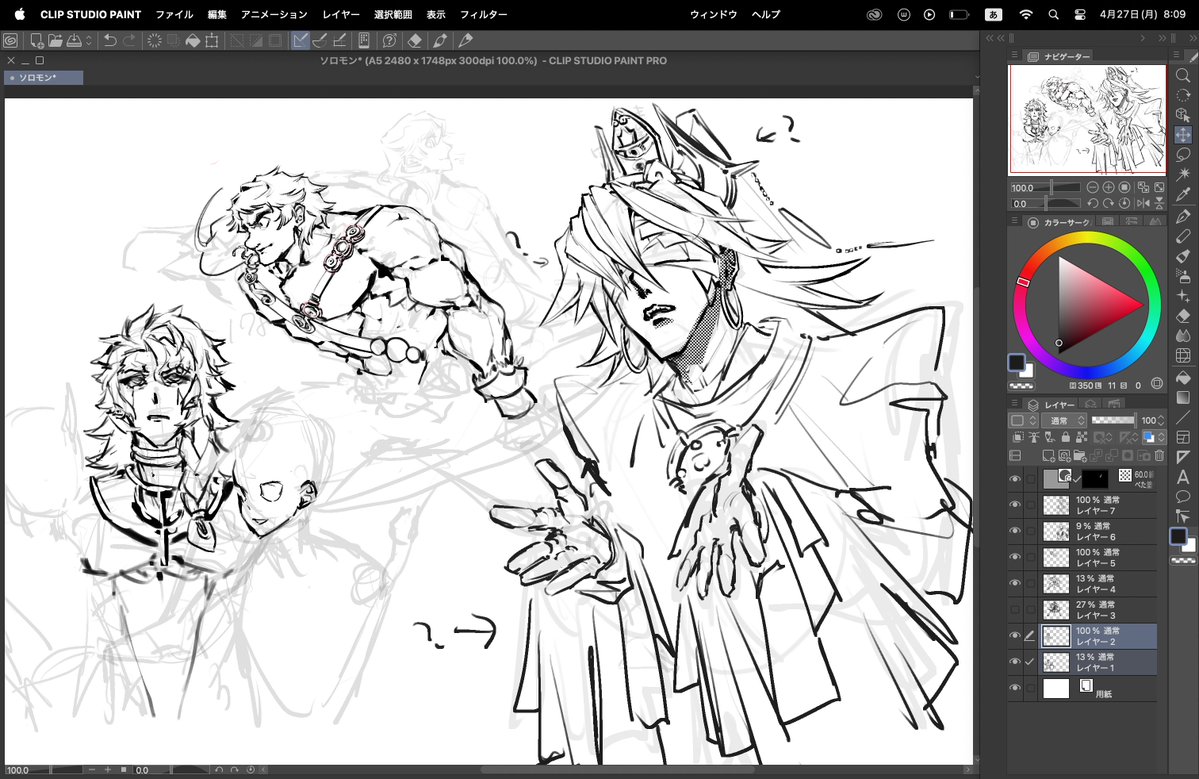
Task: Open the CLIP STUDIO support help icon
Action: (x=389, y=41)
